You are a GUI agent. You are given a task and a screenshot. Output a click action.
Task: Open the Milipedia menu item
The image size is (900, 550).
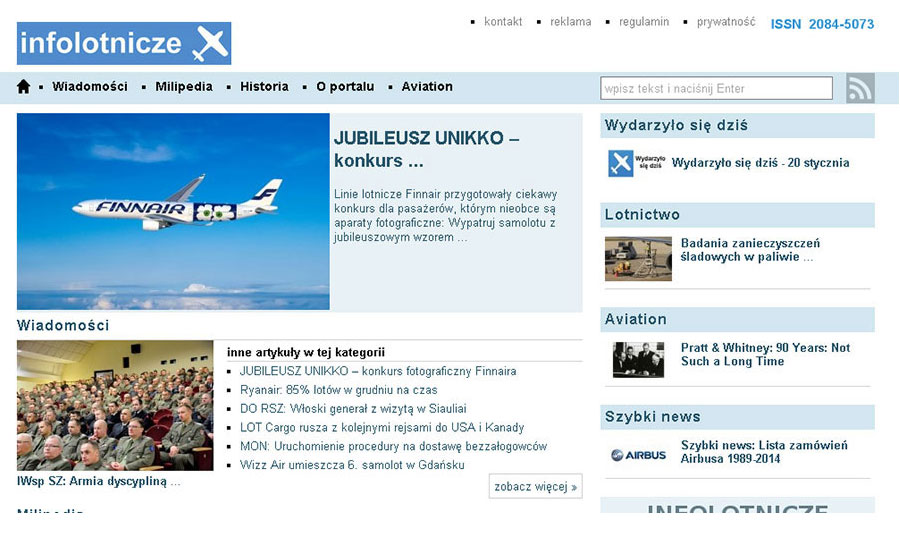click(x=184, y=87)
